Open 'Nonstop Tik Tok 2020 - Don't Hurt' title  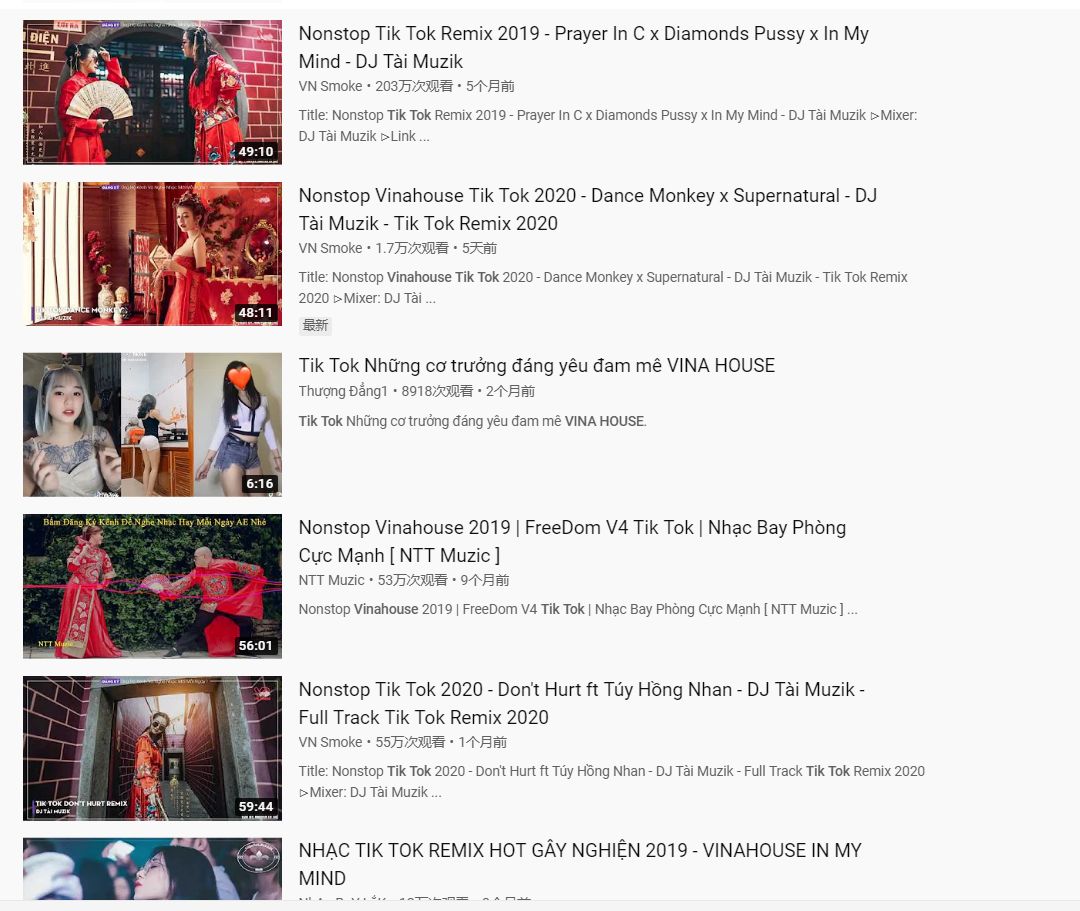(x=581, y=703)
